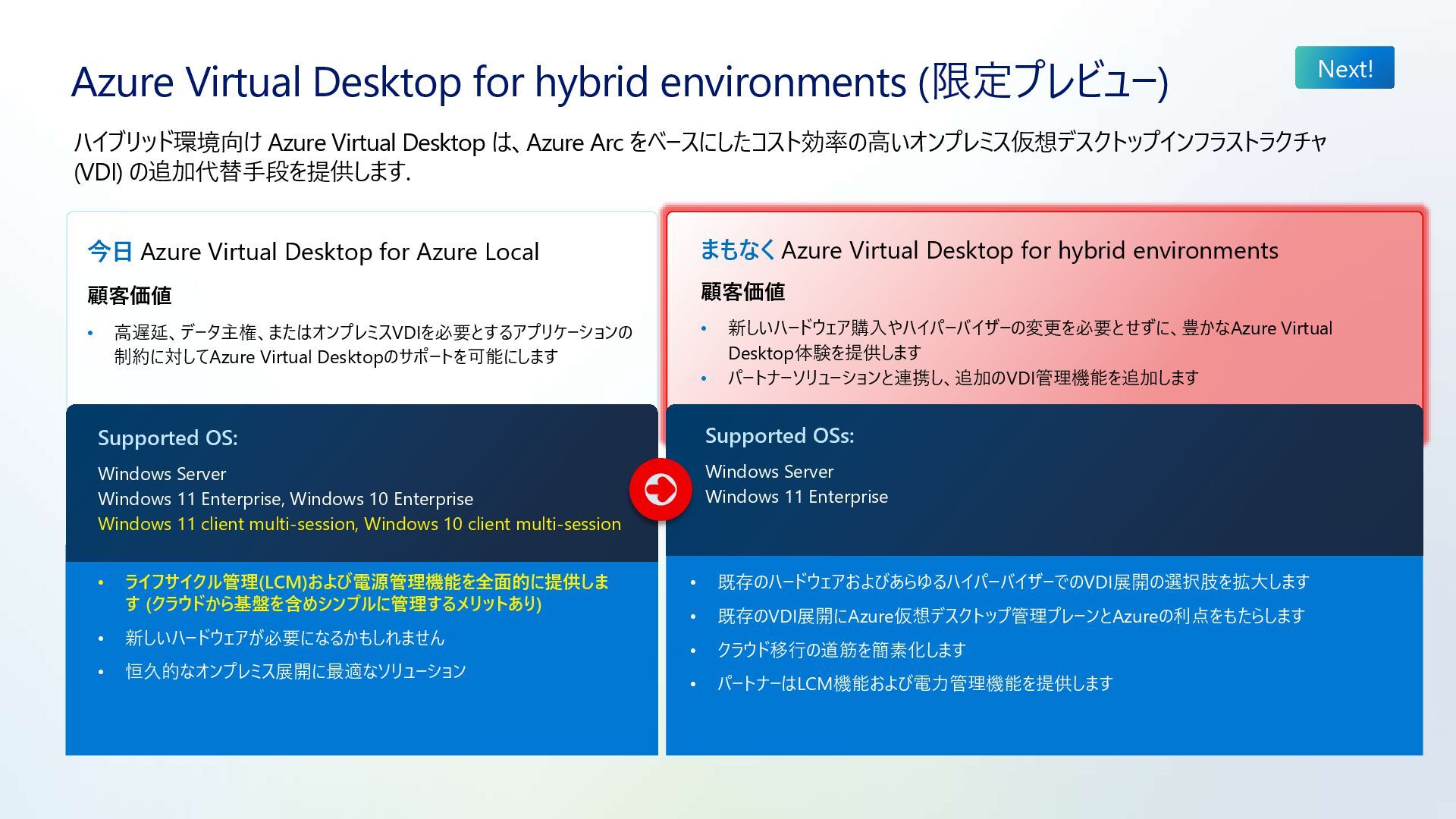Click the パートナーソリューションと連携し bullet
The image size is (1456, 819).
tap(962, 378)
